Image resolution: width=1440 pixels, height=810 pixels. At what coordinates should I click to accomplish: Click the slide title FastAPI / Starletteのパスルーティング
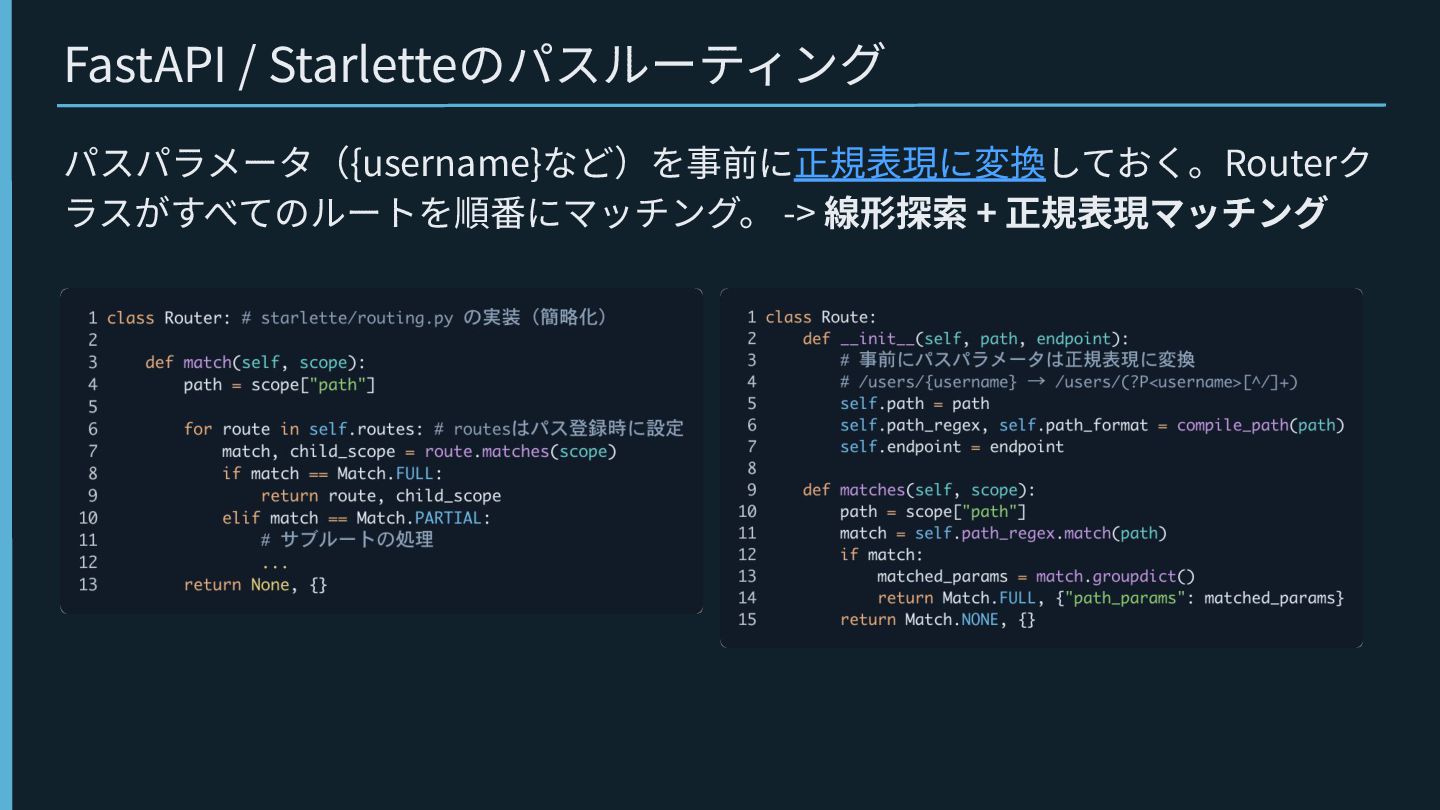click(x=473, y=64)
